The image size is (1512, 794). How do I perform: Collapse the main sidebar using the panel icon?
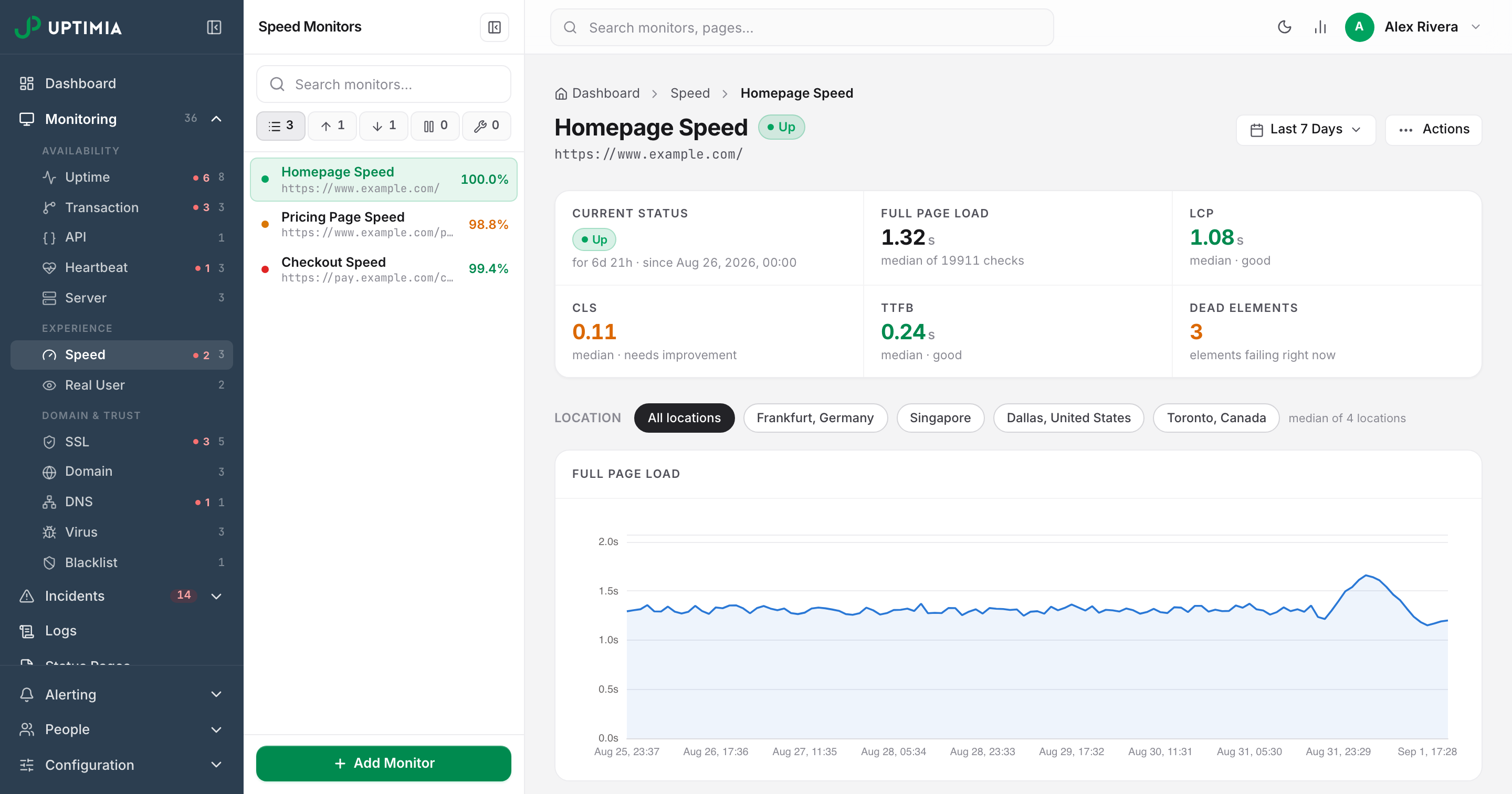214,27
